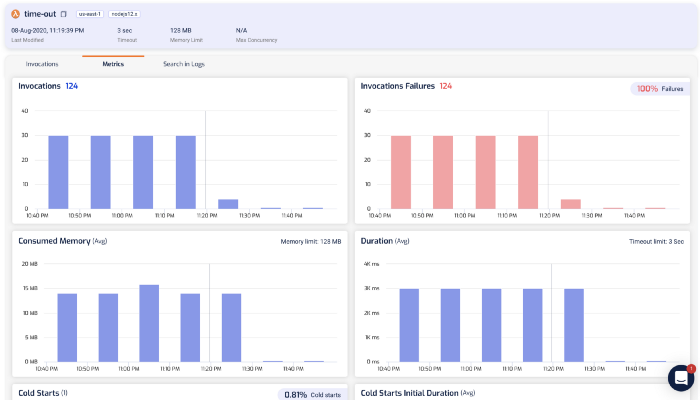Copy the time-out function name
Image resolution: width=700 pixels, height=400 pixels.
(x=64, y=15)
